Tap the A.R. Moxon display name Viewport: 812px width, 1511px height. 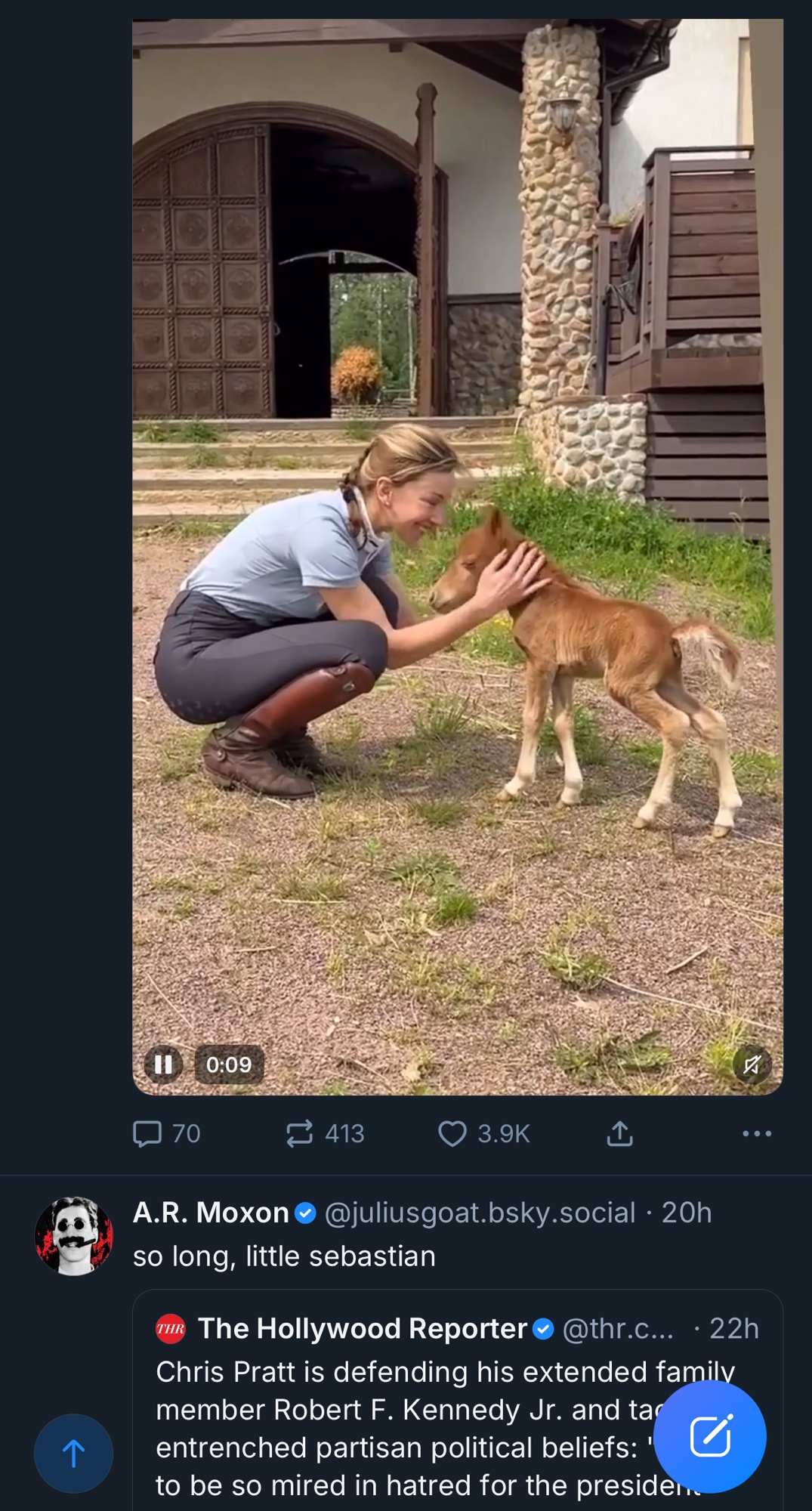click(211, 1213)
